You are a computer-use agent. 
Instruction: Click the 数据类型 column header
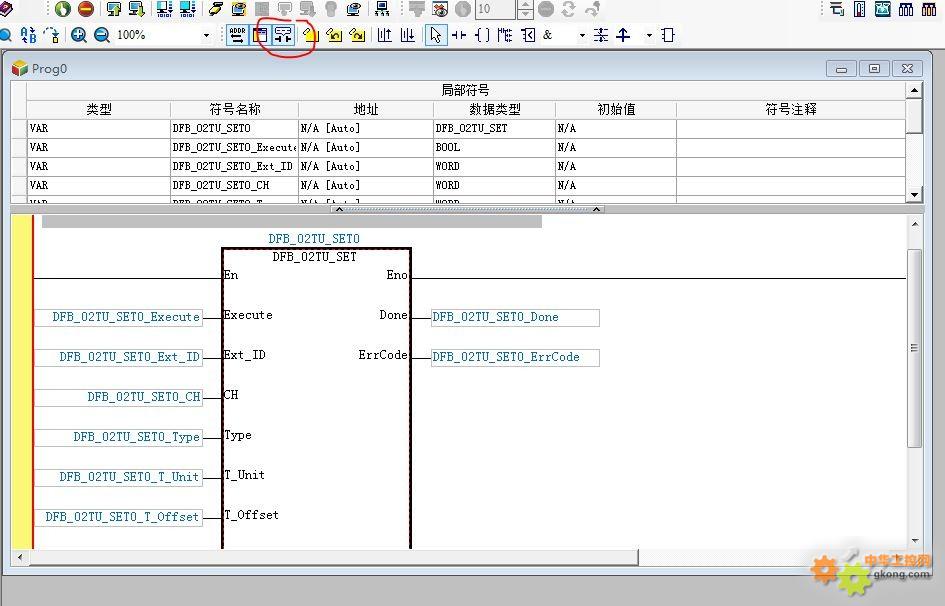pos(494,109)
